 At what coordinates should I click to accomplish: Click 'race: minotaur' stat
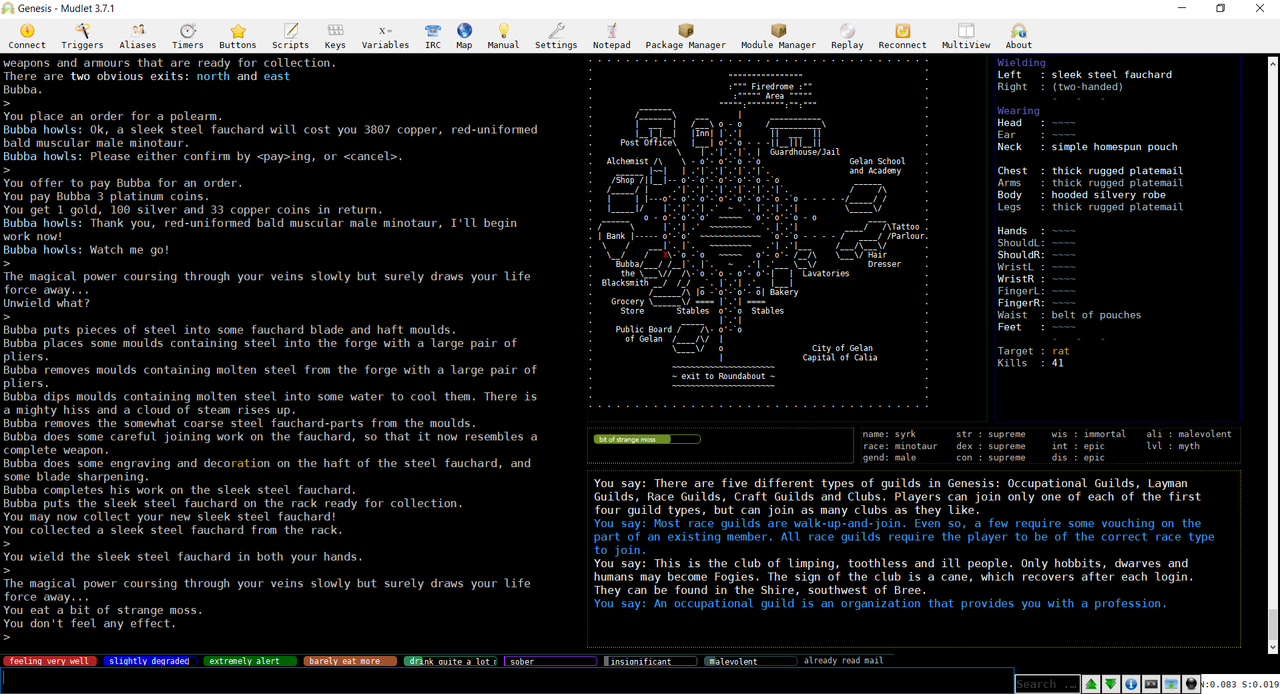point(900,446)
